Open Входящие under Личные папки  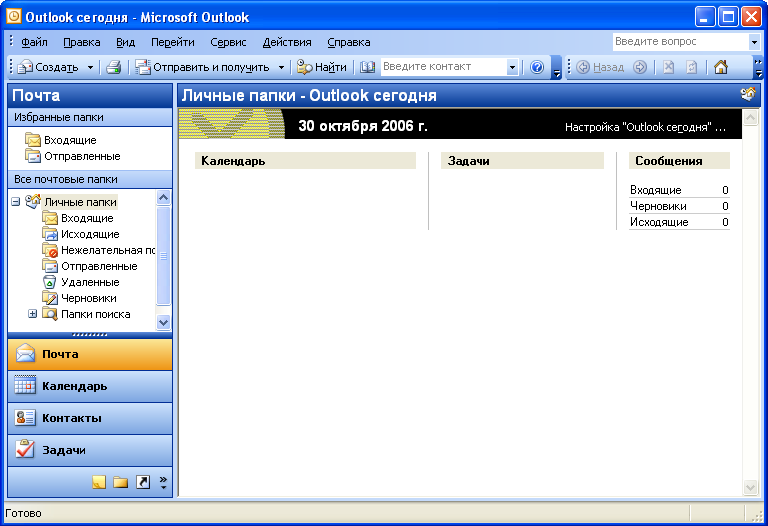(78, 218)
